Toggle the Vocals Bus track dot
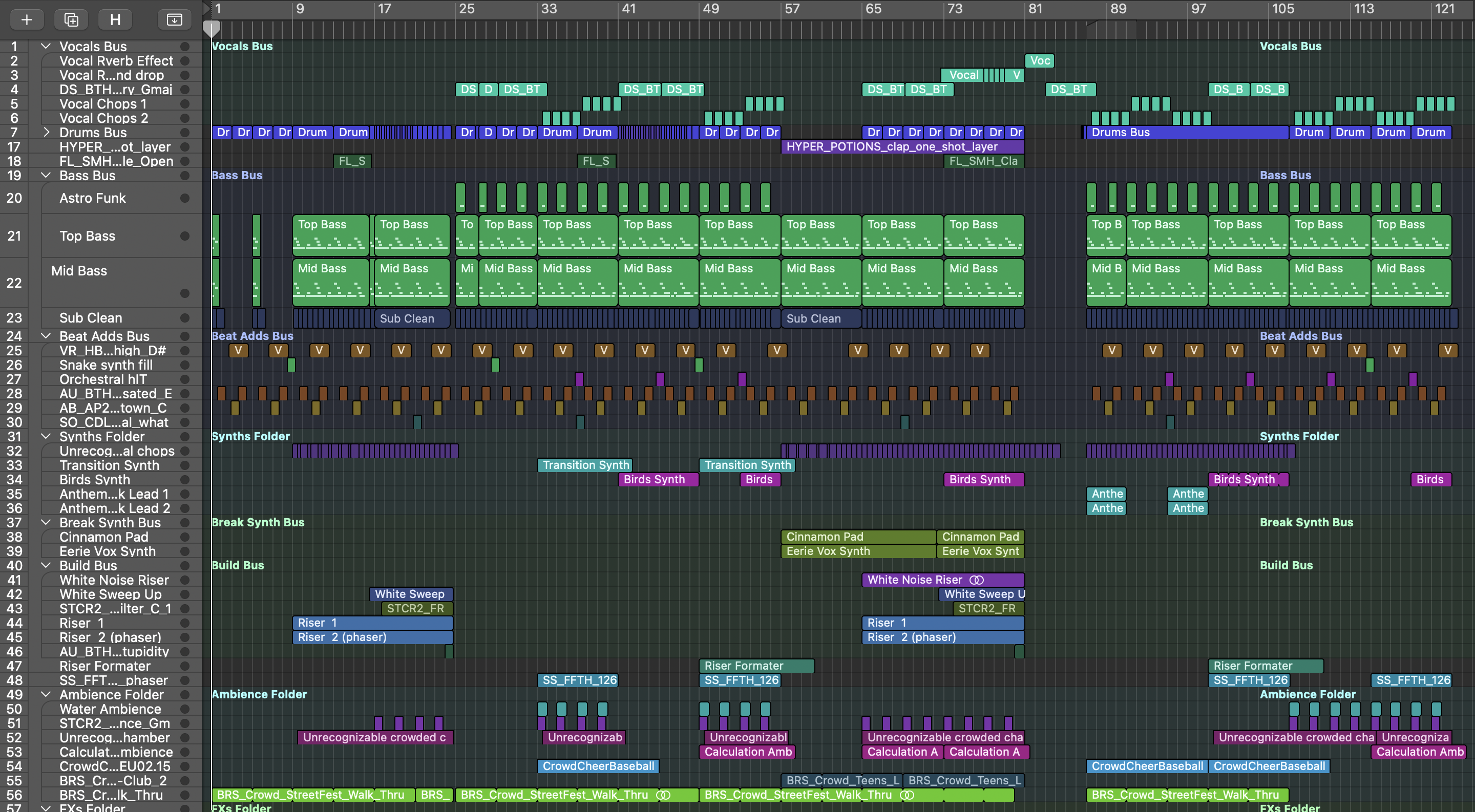This screenshot has width=1475, height=812. 185,47
